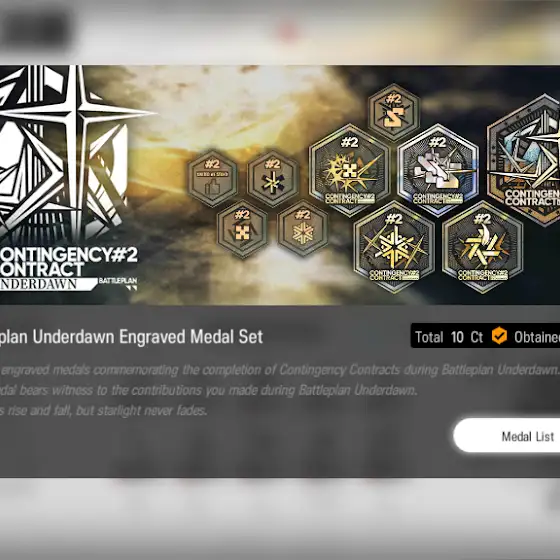The image size is (560, 560).
Task: Click the Obtained status label
Action: coord(537,337)
